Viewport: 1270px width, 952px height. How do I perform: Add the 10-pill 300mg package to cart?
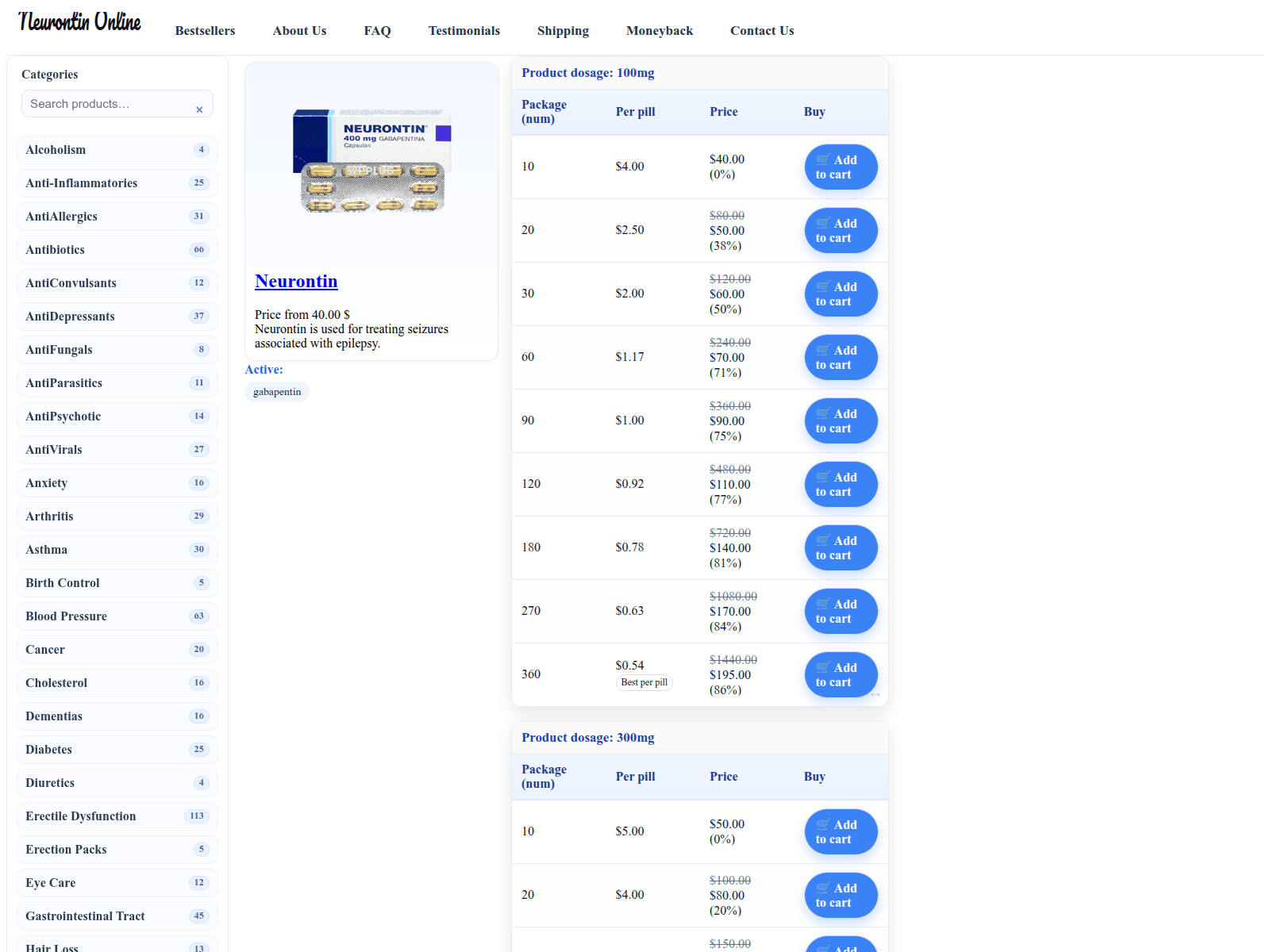tap(841, 832)
